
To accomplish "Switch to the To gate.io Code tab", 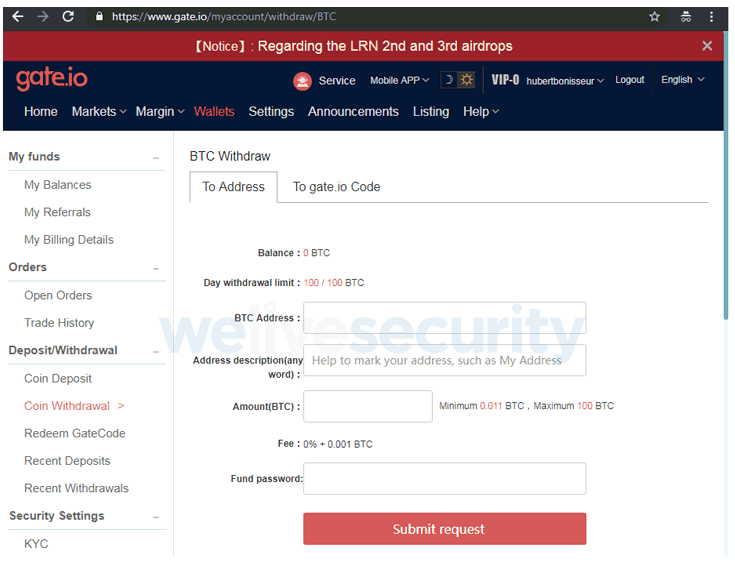I will point(337,187).
